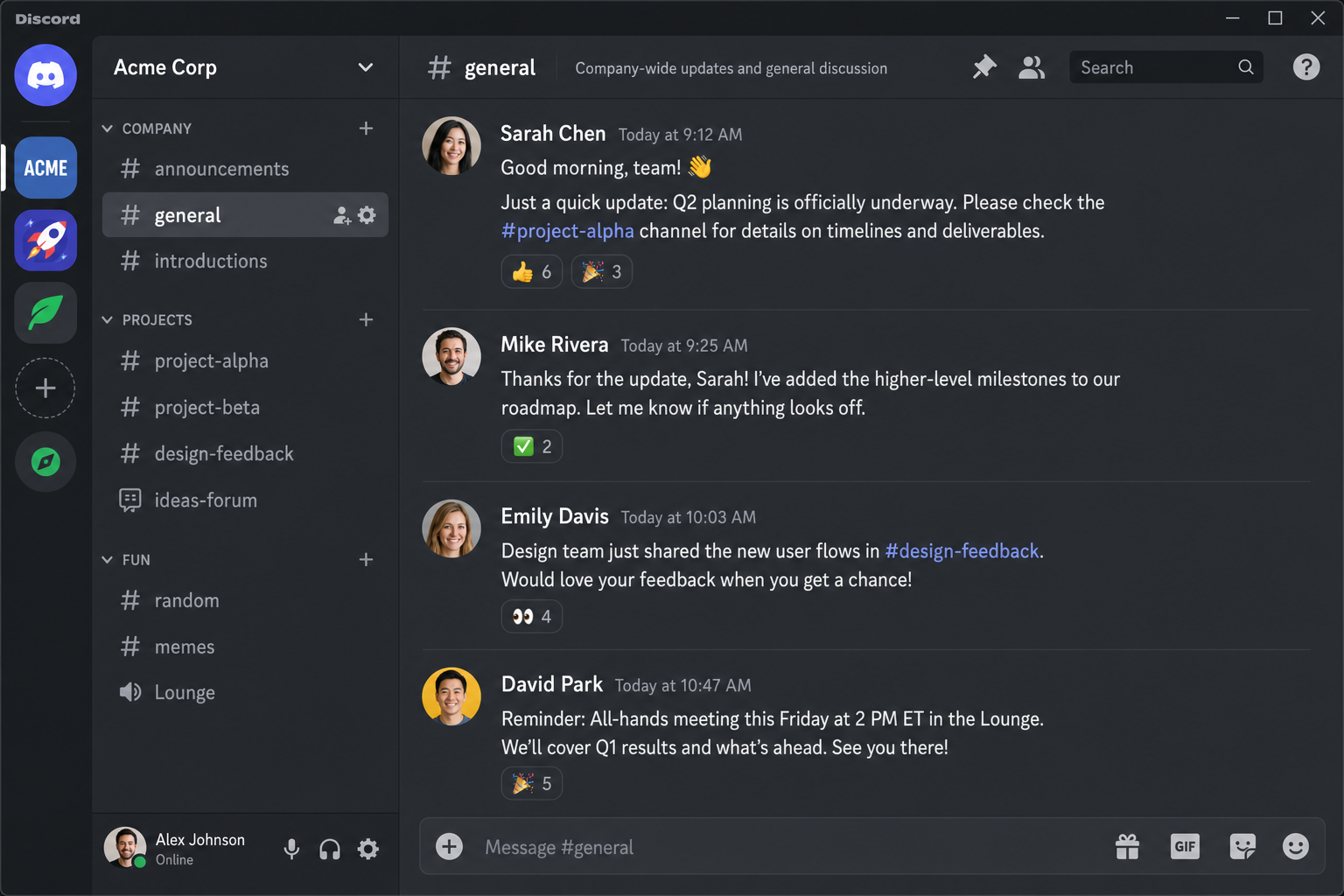This screenshot has height=896, width=1344.
Task: Open general channel settings gear
Action: [367, 215]
